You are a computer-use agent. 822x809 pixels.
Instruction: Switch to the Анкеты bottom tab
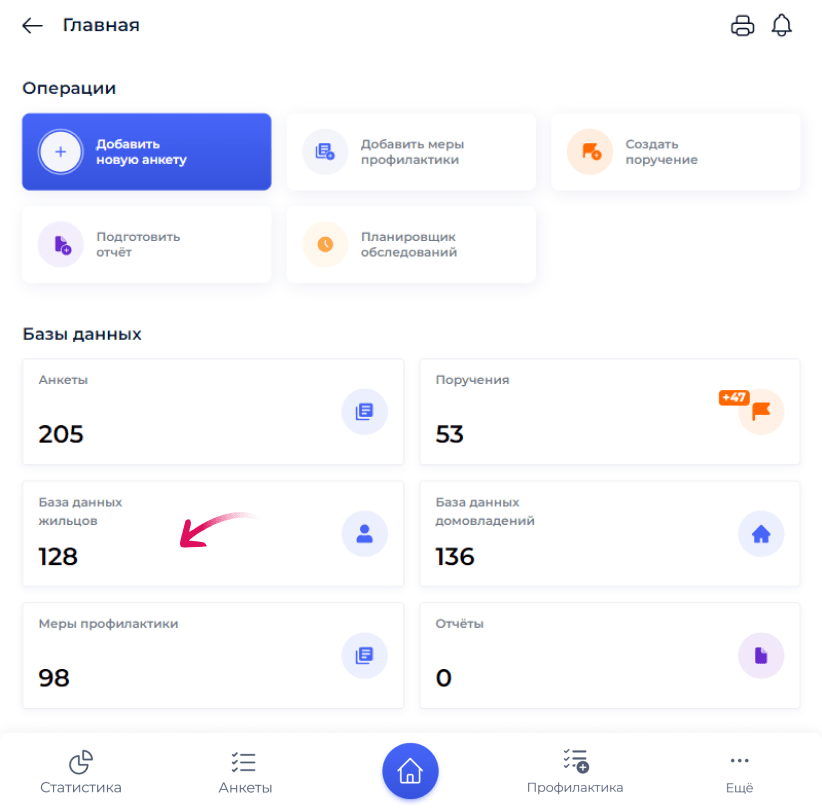[x=245, y=772]
